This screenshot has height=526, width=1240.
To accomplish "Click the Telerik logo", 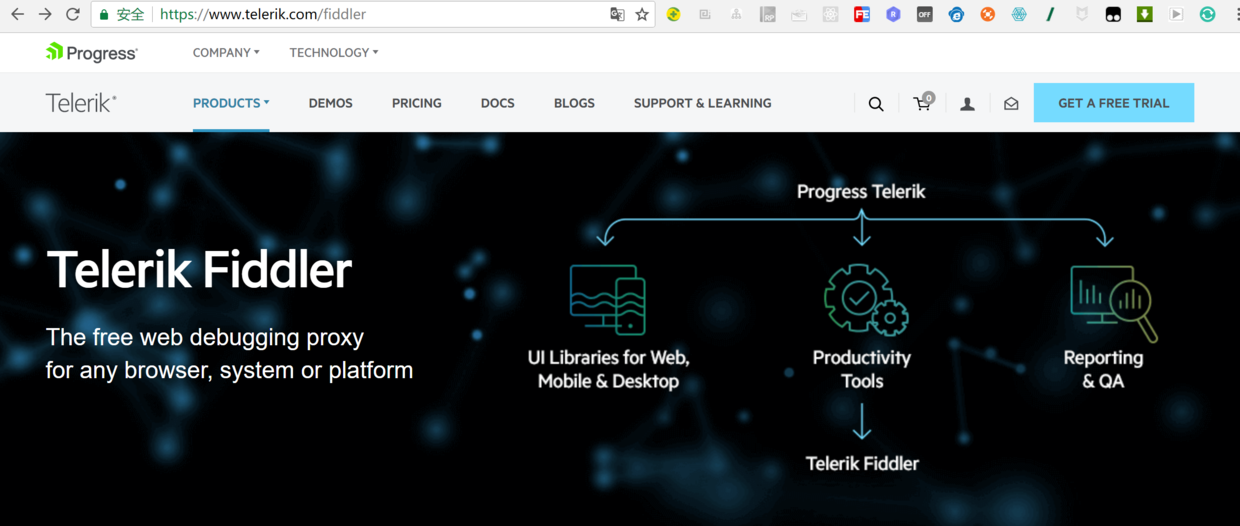I will (x=81, y=102).
